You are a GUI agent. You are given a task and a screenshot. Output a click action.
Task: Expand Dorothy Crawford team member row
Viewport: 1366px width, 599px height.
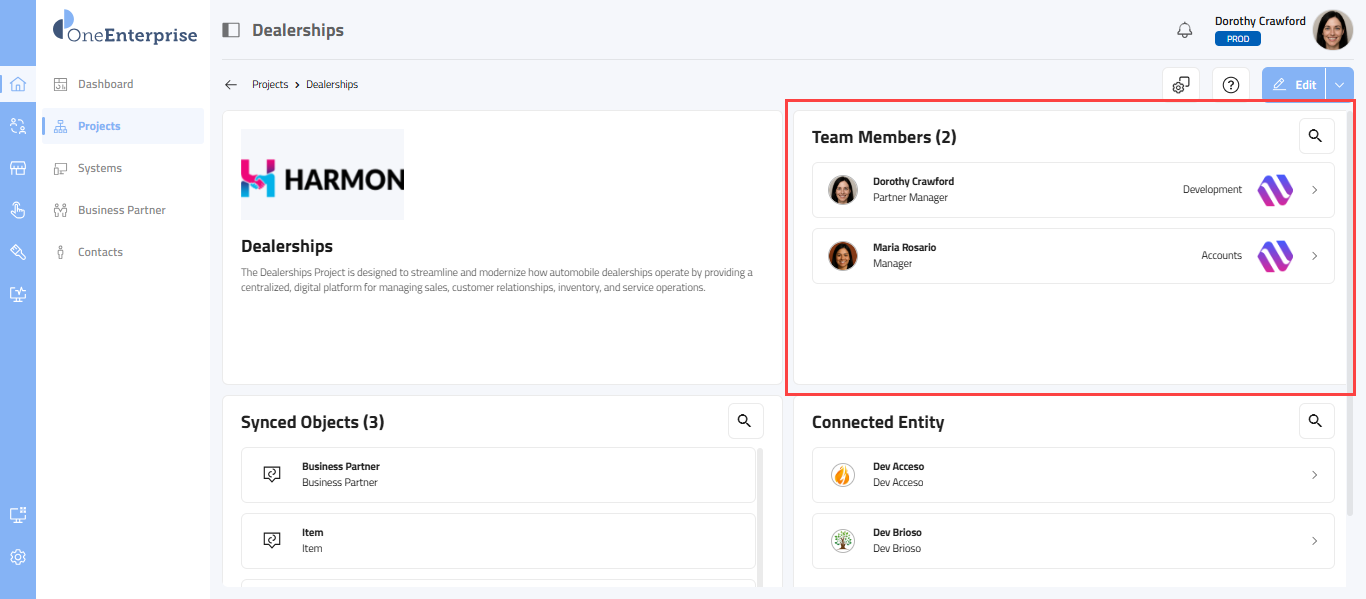(x=1314, y=190)
